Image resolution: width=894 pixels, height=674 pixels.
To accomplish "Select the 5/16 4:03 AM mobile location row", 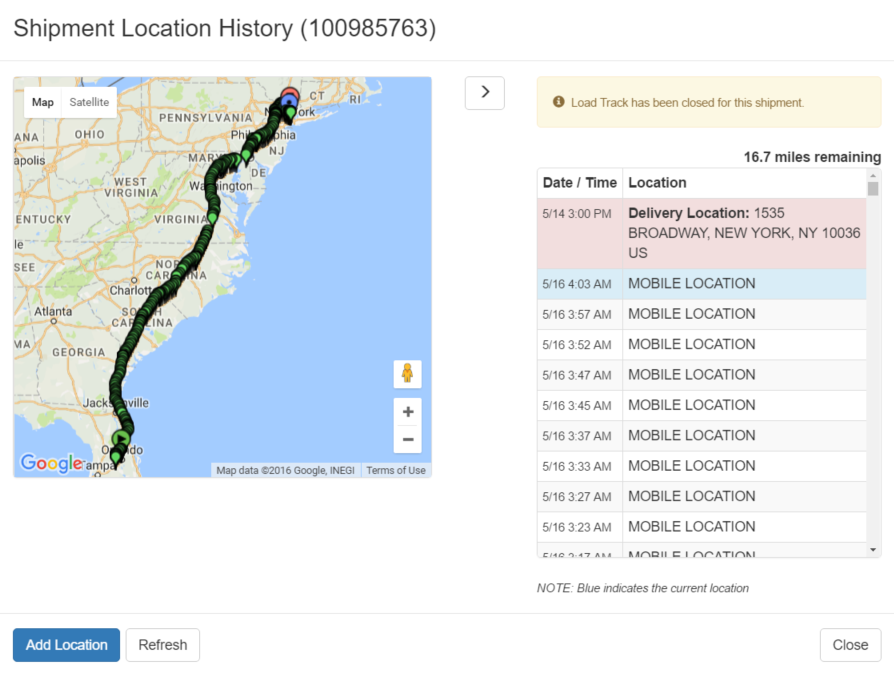I will click(702, 284).
